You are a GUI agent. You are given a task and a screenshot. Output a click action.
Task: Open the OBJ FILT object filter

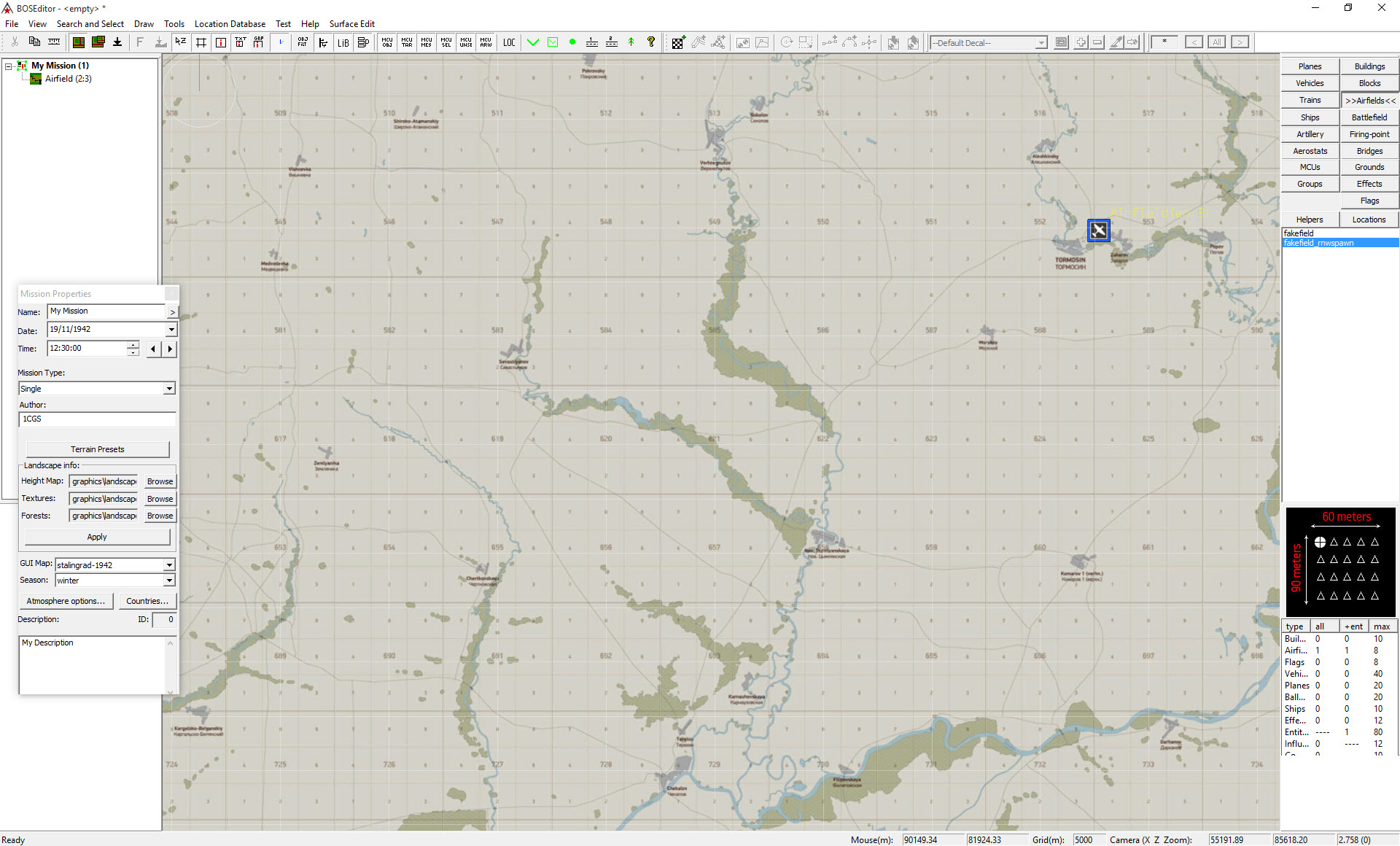pos(303,42)
